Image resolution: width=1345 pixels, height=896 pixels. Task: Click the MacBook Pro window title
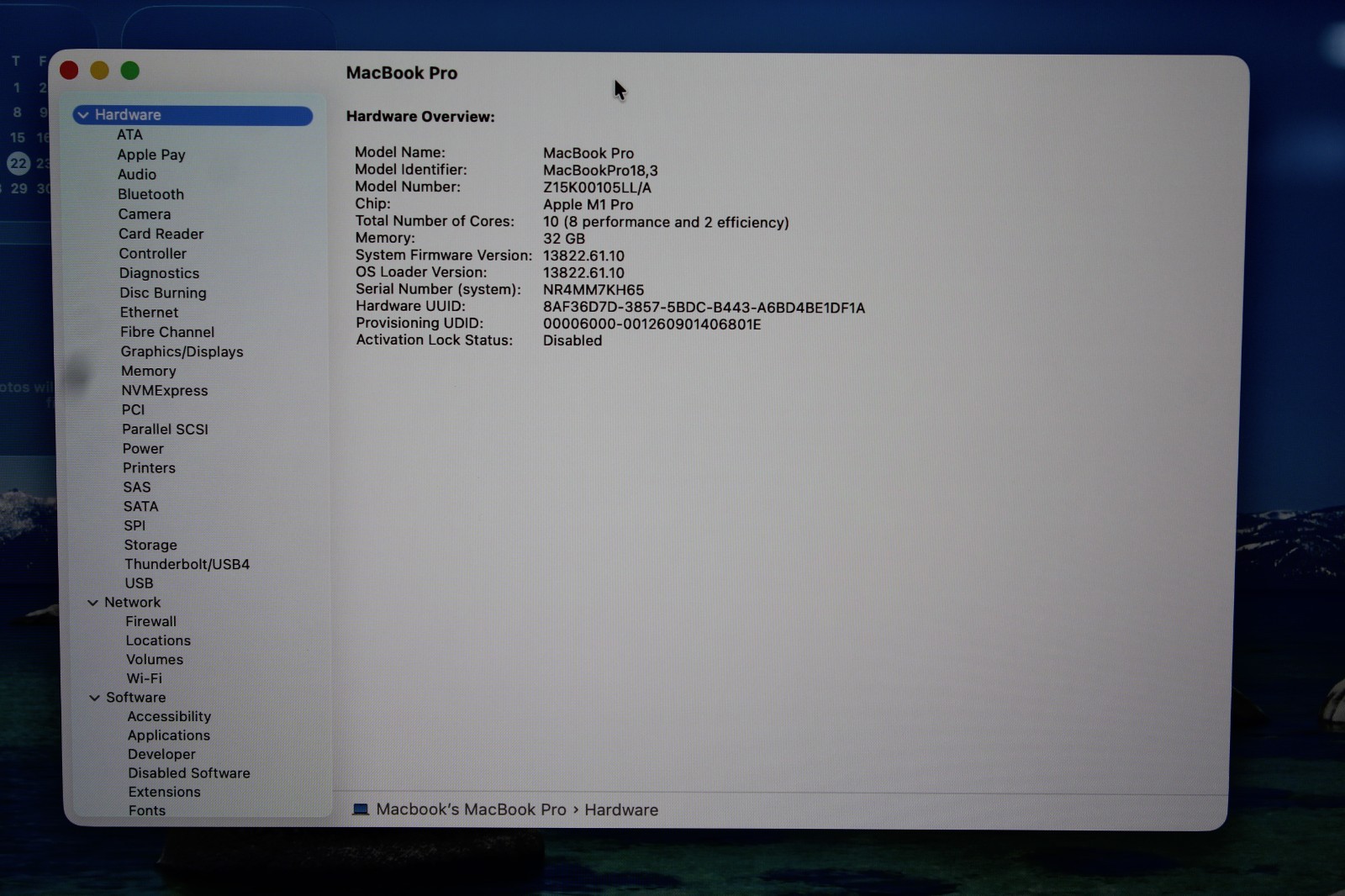402,73
